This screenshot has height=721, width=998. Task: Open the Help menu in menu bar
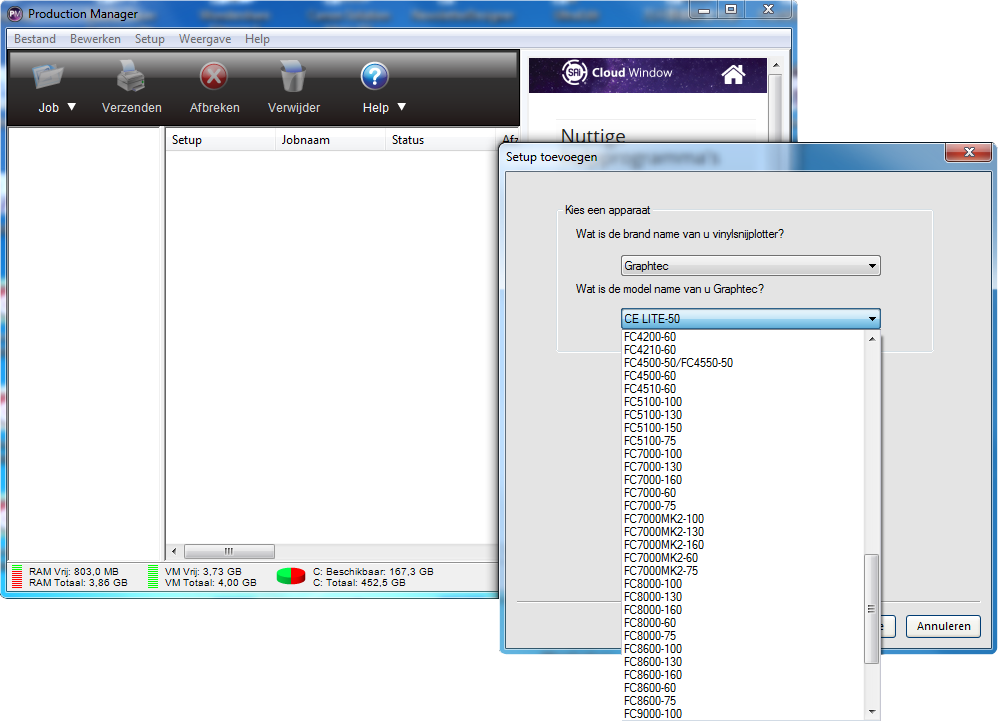(257, 39)
